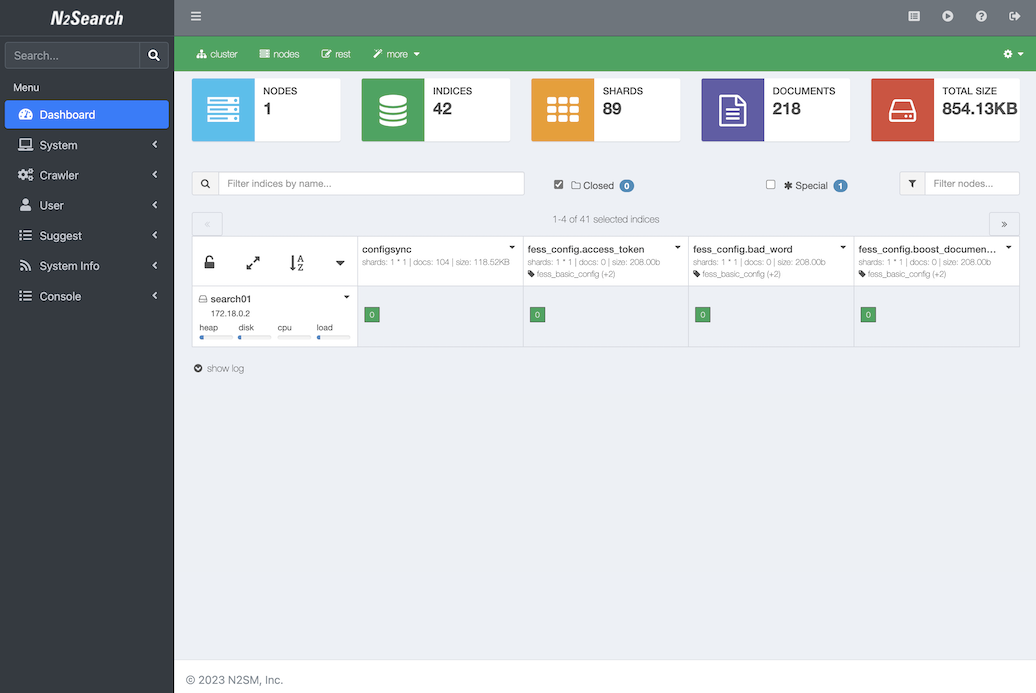The image size is (1036, 693).
Task: Enable the Special indices checkbox
Action: [x=770, y=184]
